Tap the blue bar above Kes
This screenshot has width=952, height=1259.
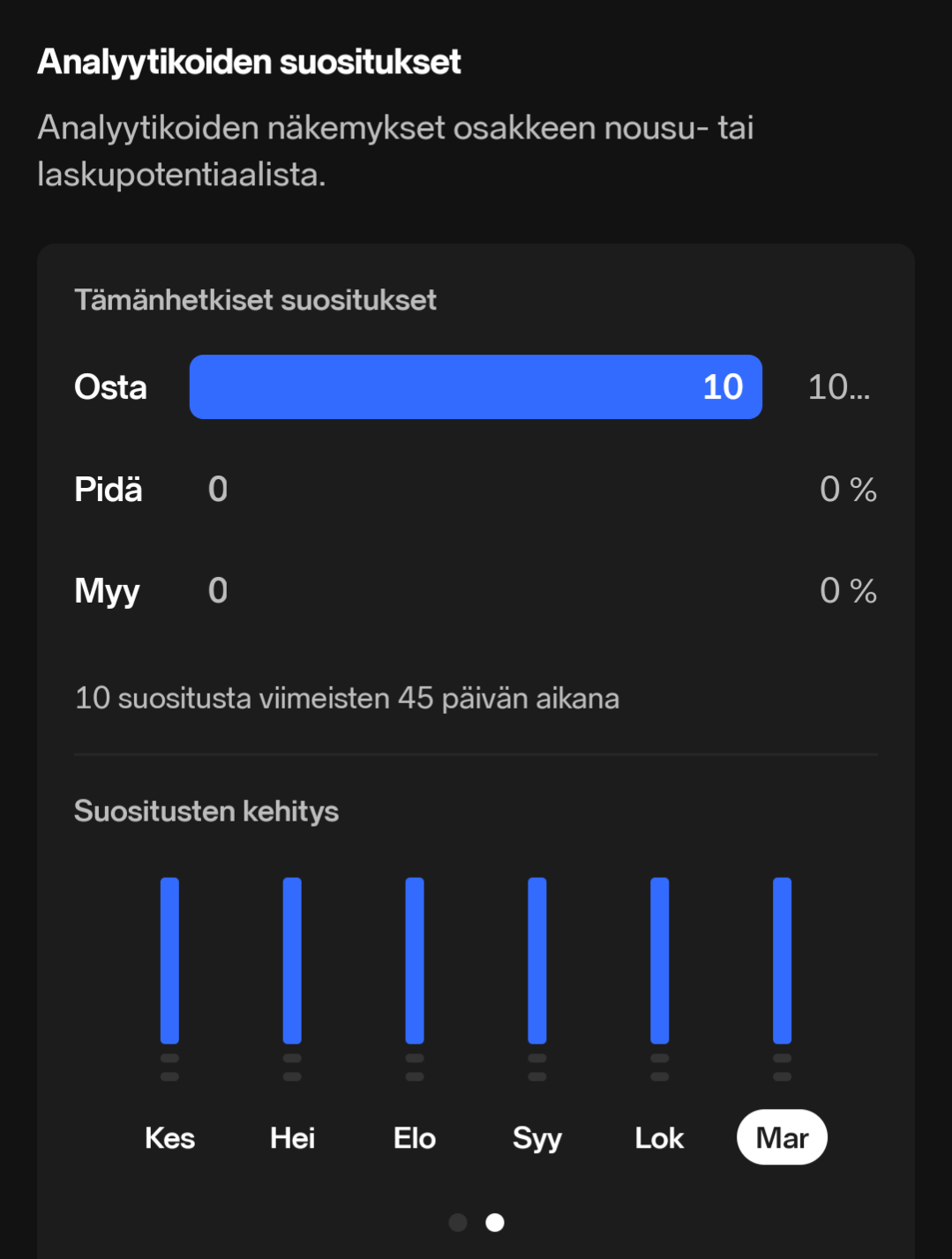pos(169,960)
